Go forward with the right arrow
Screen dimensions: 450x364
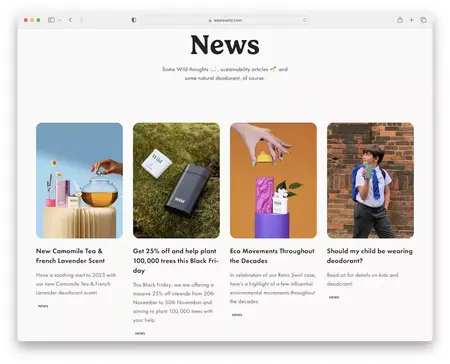click(x=82, y=20)
